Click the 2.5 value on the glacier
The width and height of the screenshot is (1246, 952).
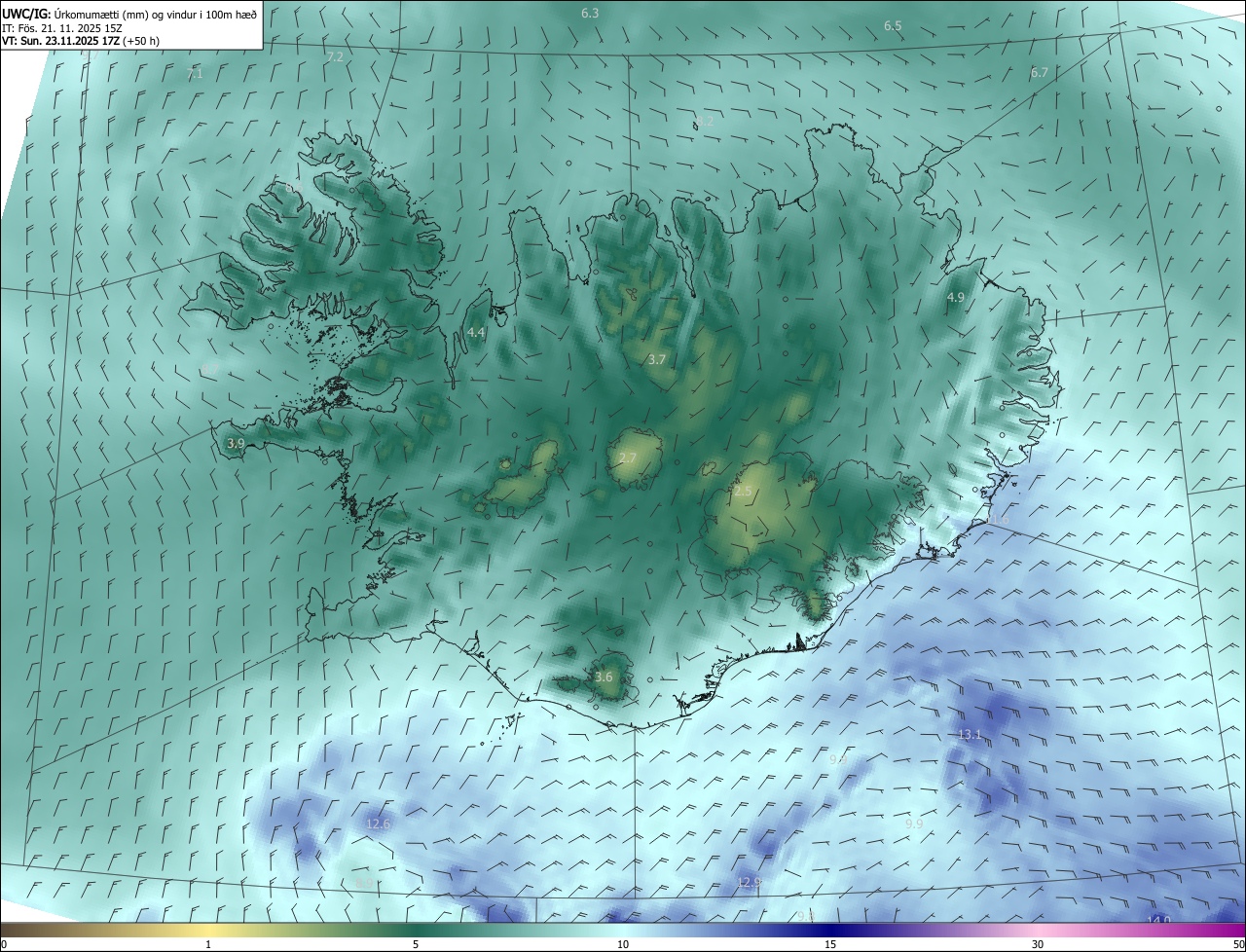tap(743, 492)
